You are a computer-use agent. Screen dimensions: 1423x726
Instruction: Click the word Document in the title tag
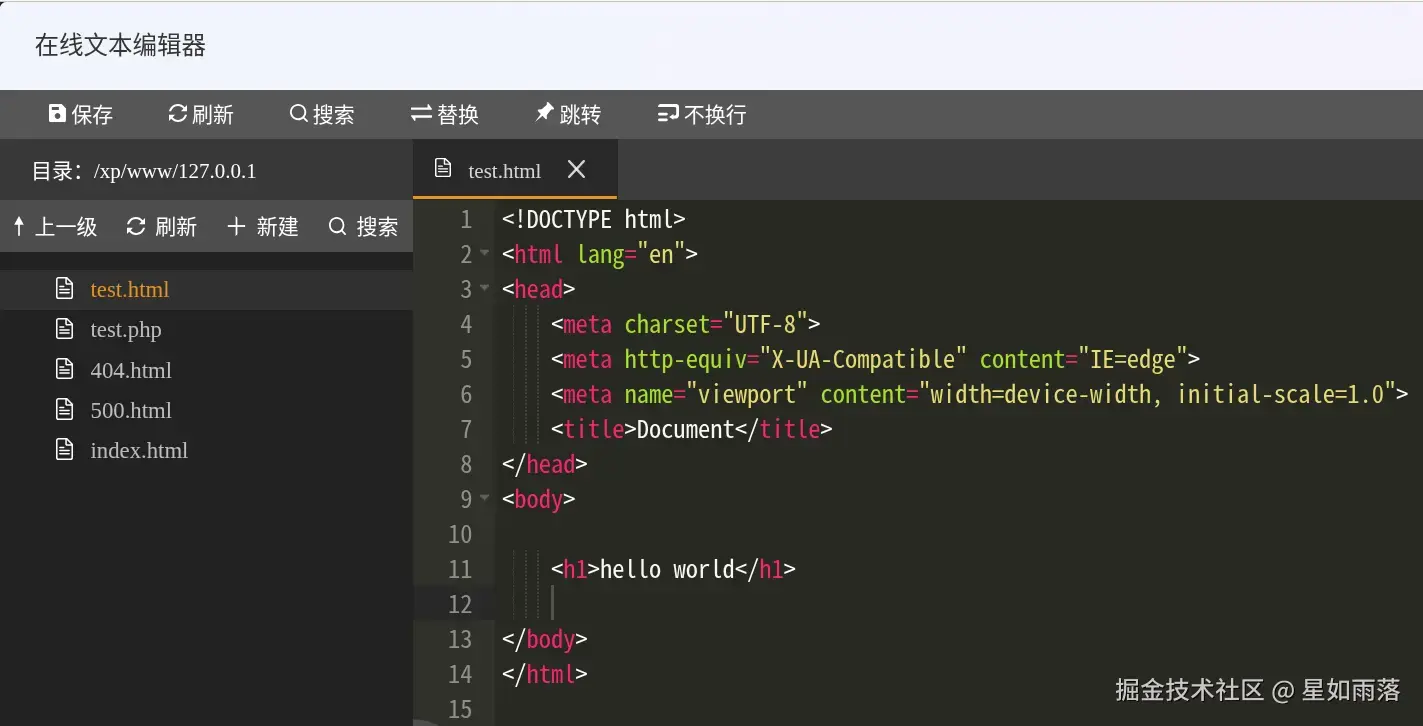point(686,429)
